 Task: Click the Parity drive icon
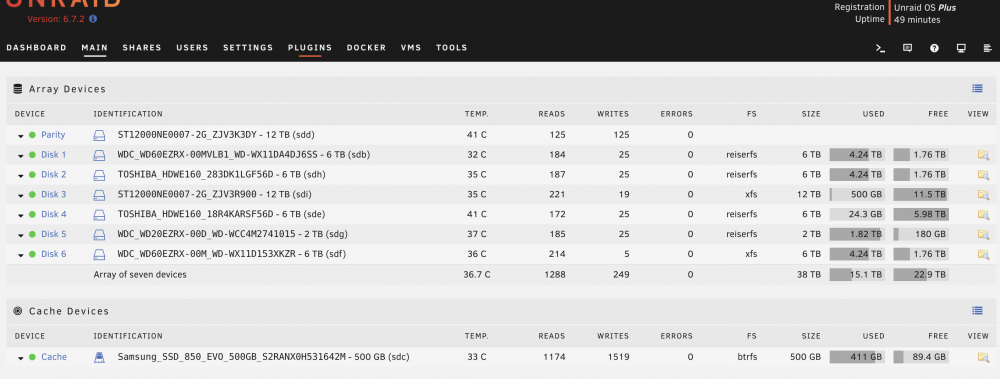pyautogui.click(x=99, y=135)
